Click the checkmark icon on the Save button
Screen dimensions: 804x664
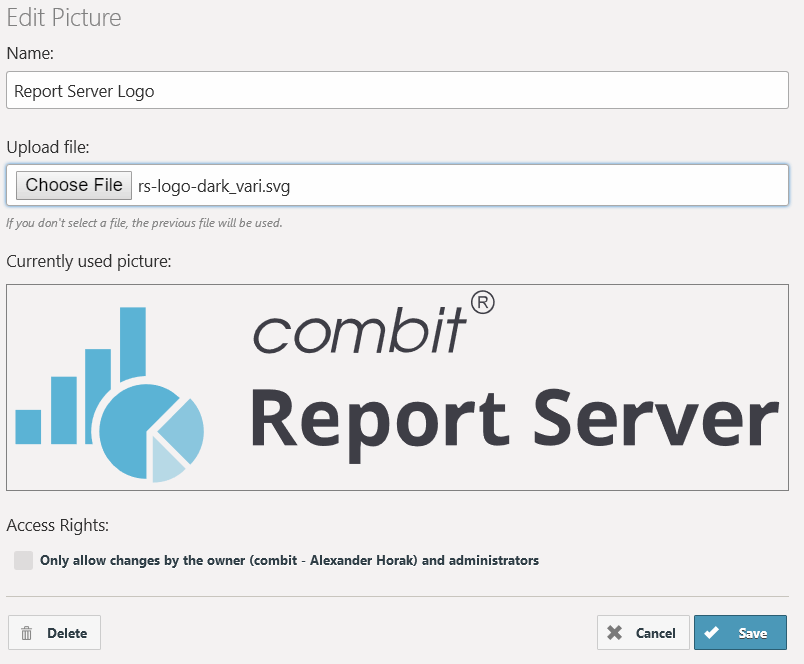(x=711, y=633)
